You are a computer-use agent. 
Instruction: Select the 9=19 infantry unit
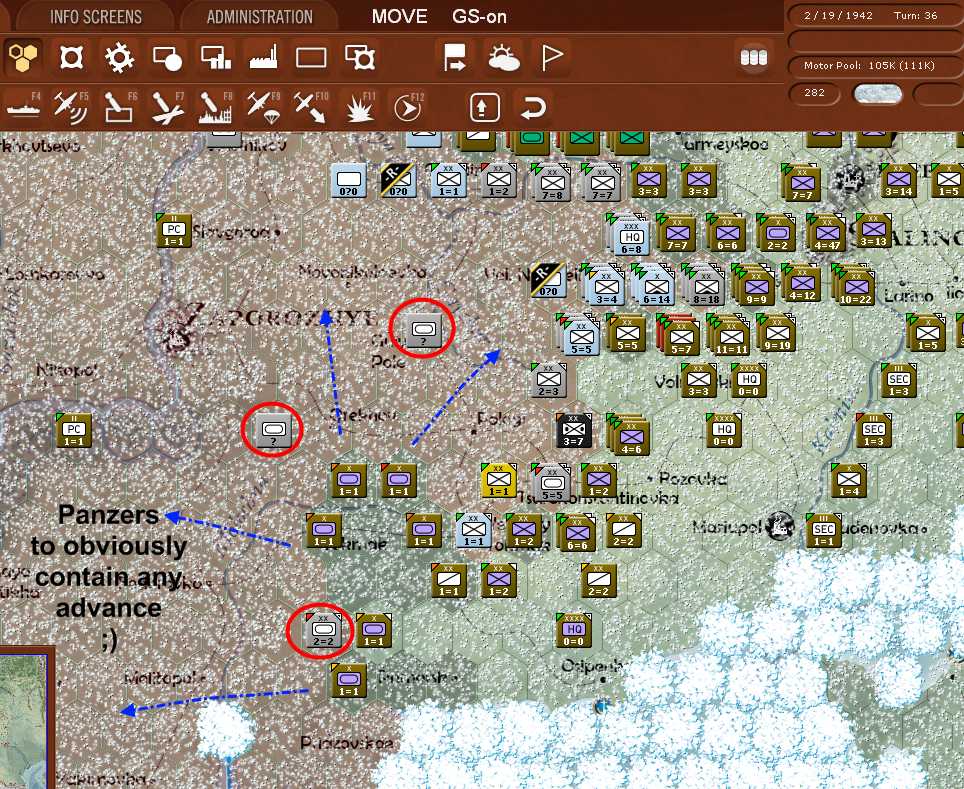coord(777,334)
